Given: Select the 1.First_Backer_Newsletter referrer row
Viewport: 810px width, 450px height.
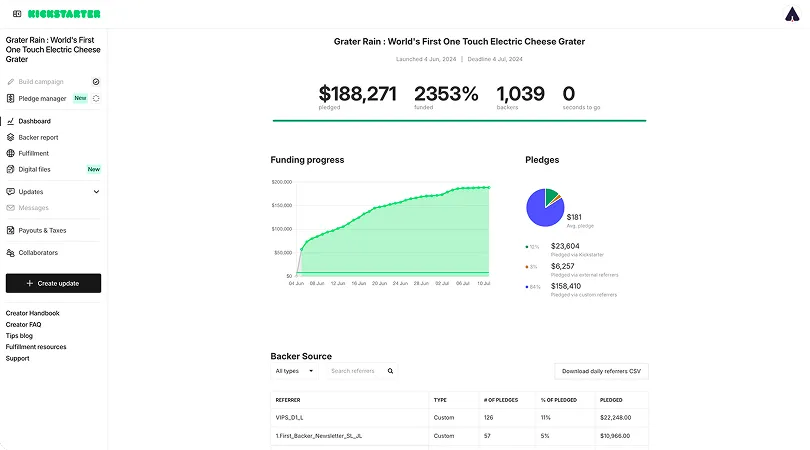Looking at the screenshot, I should (x=459, y=436).
